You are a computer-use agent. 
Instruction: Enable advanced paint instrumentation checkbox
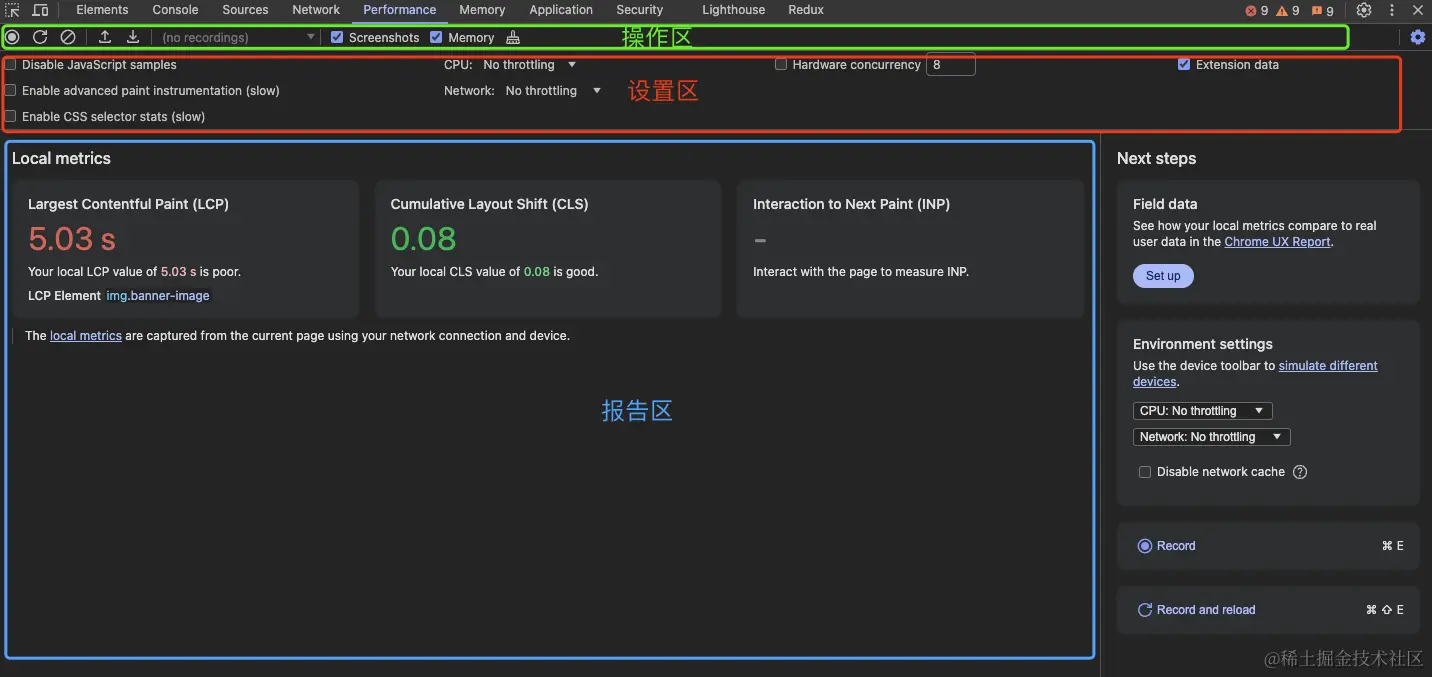[x=11, y=90]
